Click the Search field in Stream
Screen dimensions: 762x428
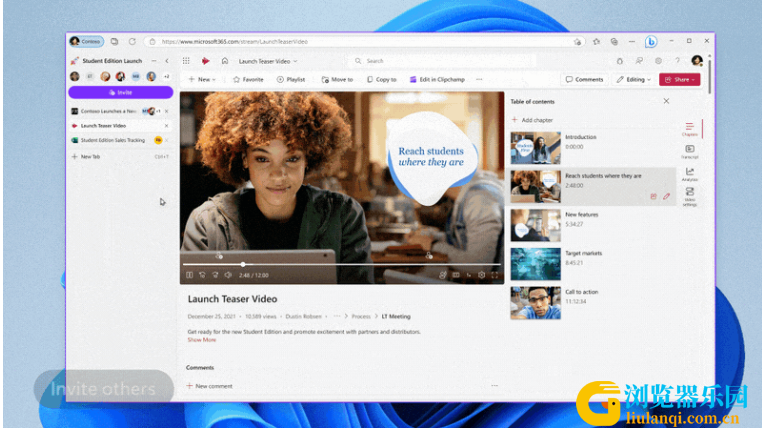point(442,61)
